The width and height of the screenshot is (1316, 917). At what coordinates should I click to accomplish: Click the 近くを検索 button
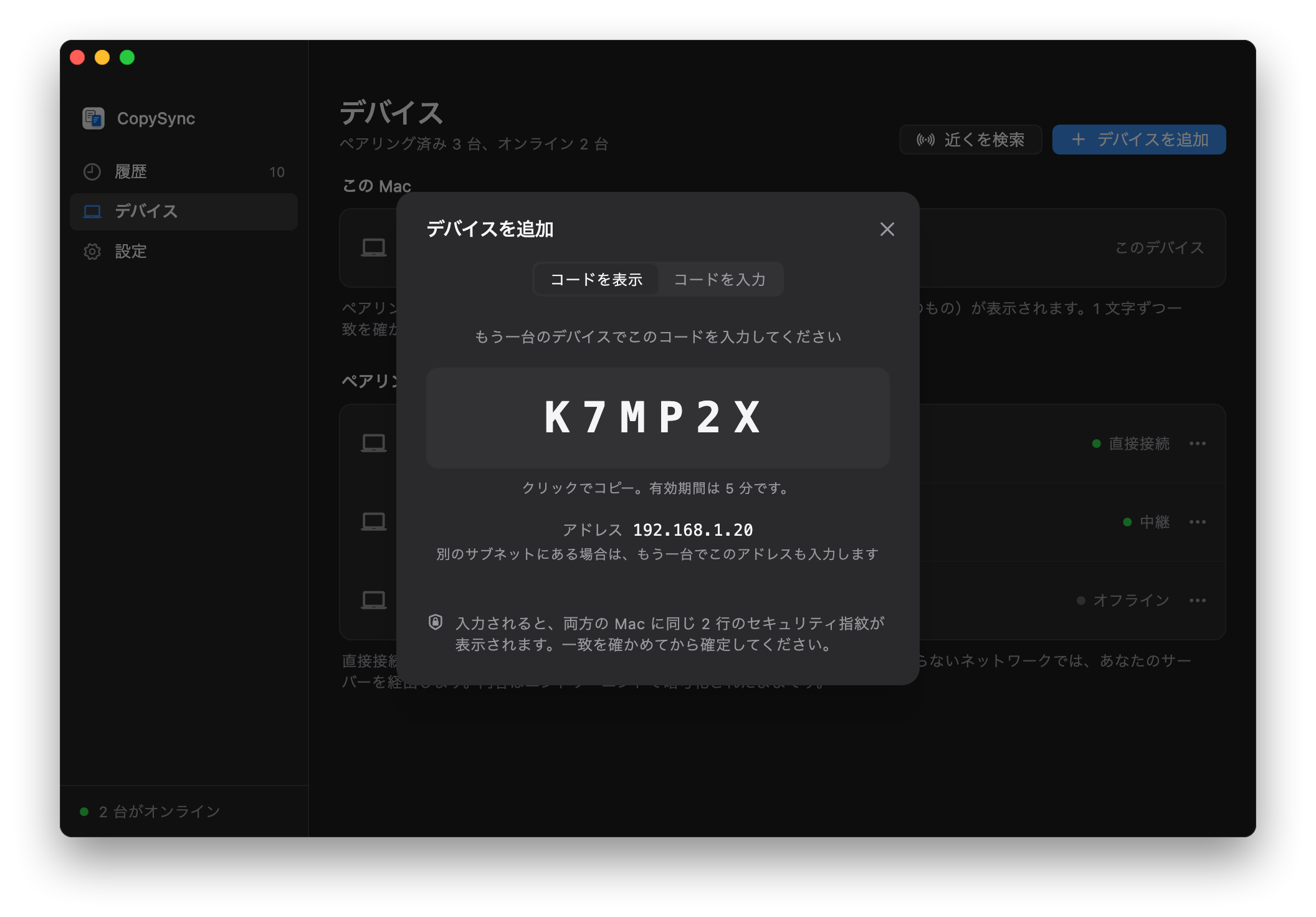(x=971, y=140)
